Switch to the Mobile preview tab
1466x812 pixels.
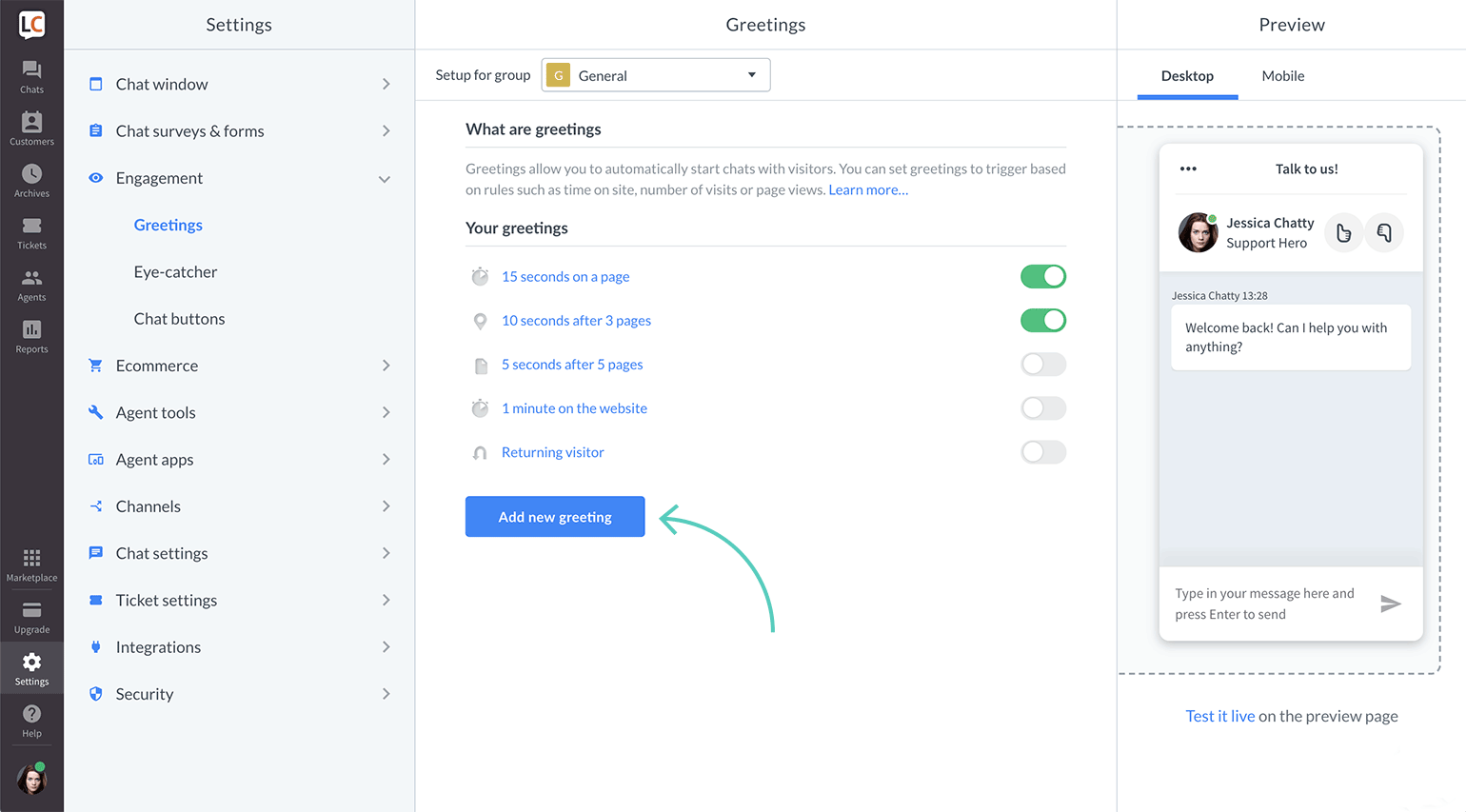point(1282,75)
